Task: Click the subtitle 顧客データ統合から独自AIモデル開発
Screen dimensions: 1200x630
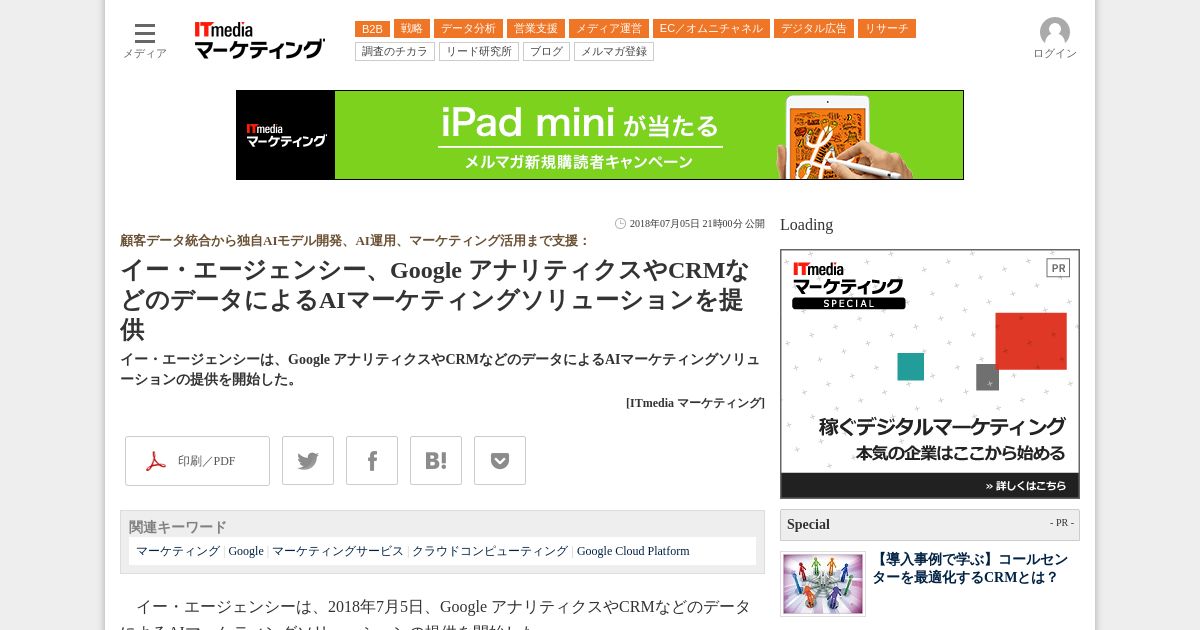Action: point(355,241)
